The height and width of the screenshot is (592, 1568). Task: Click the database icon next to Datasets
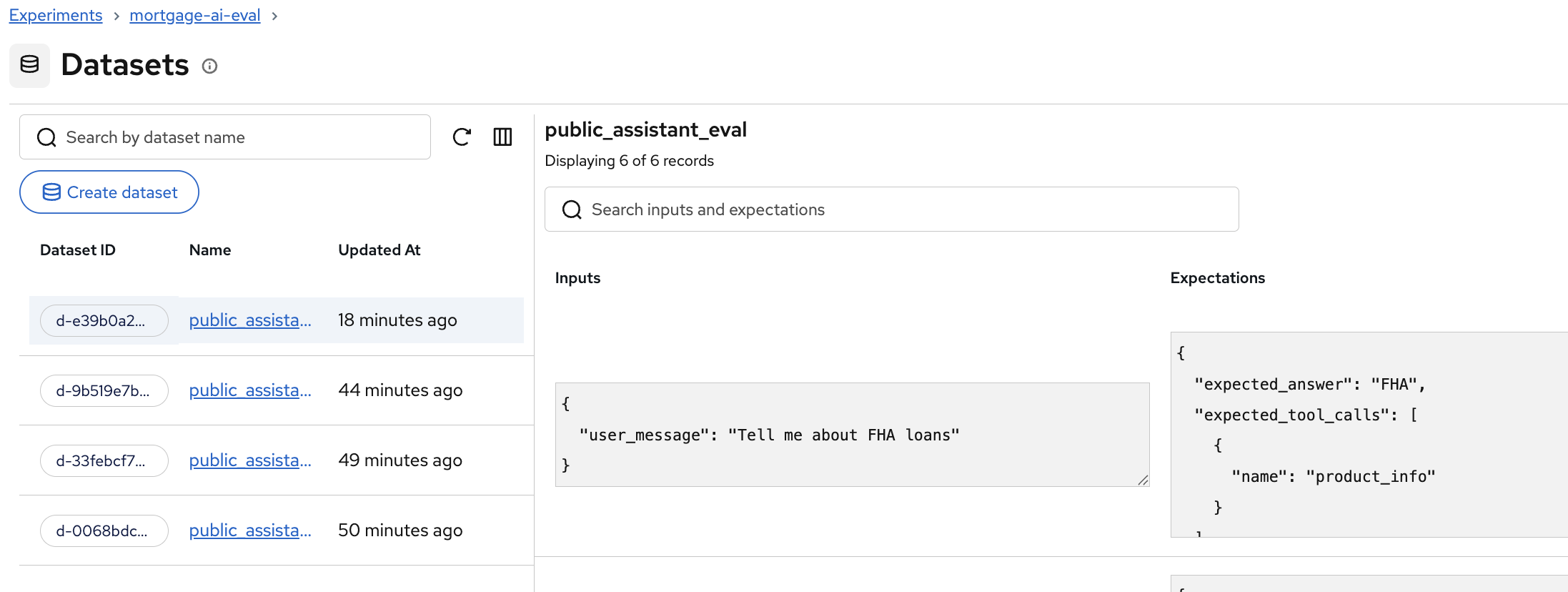[29, 65]
